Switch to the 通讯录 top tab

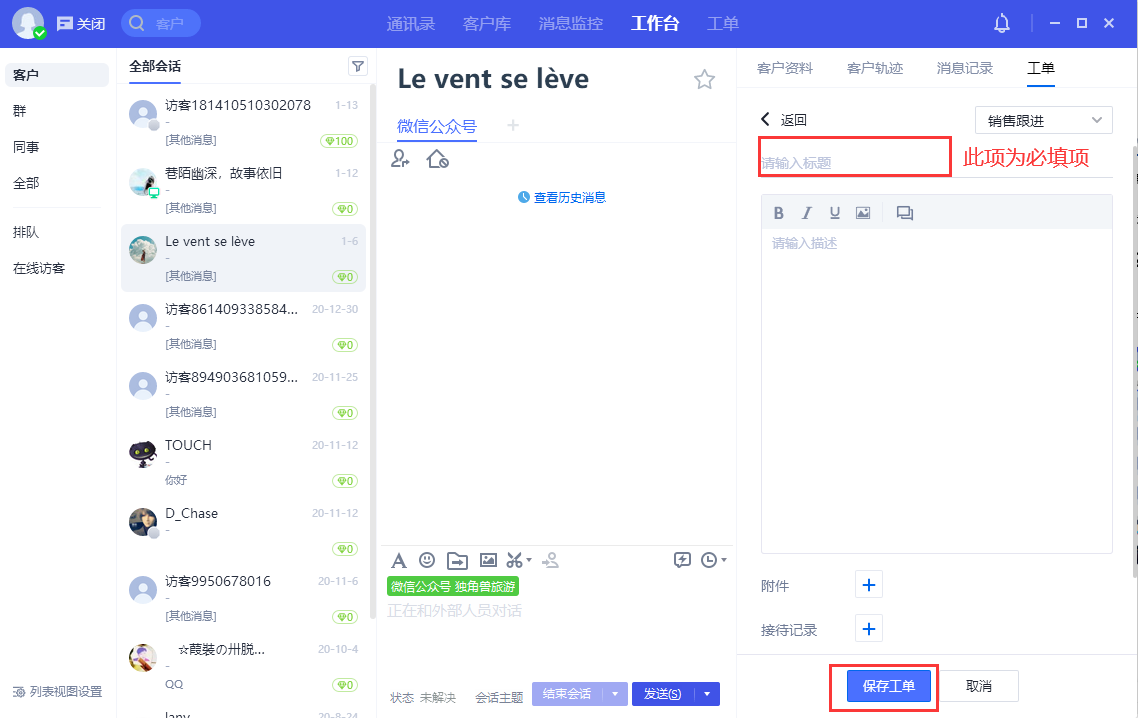[x=411, y=24]
